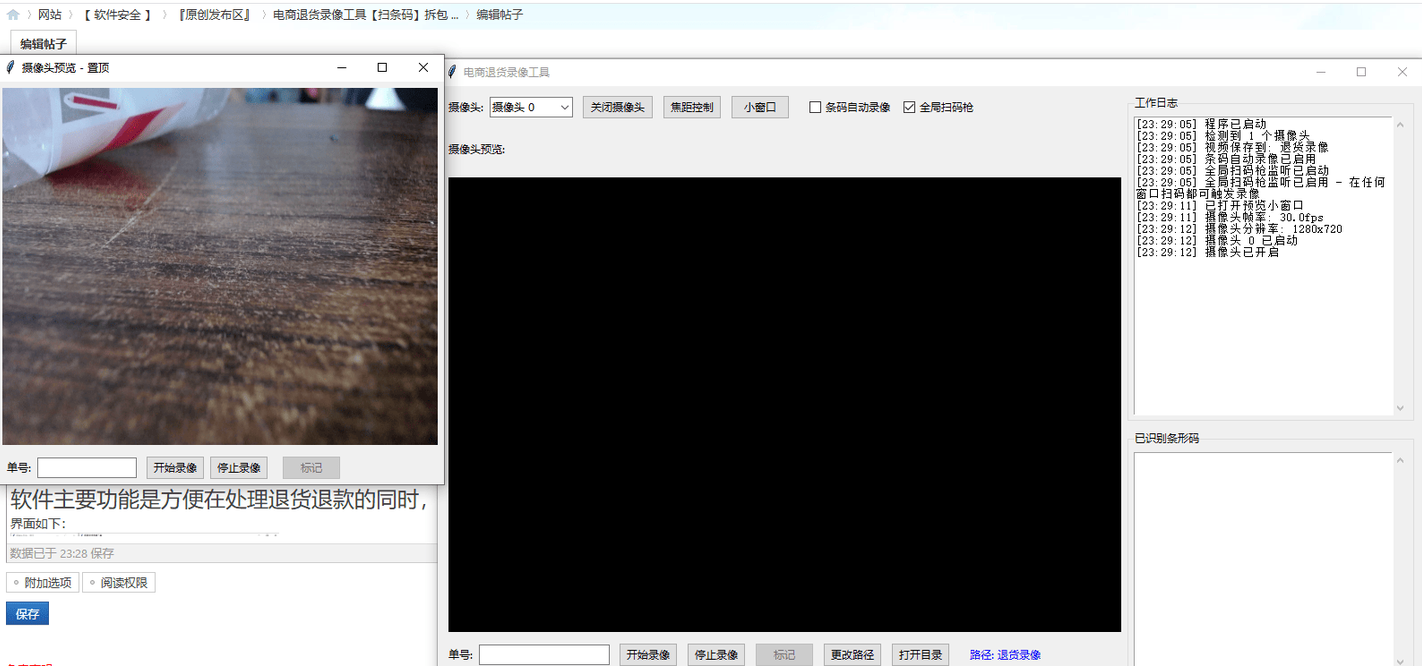Screen dimensions: 1422x666
Task: Click the blue 保存 button
Action: (x=27, y=614)
